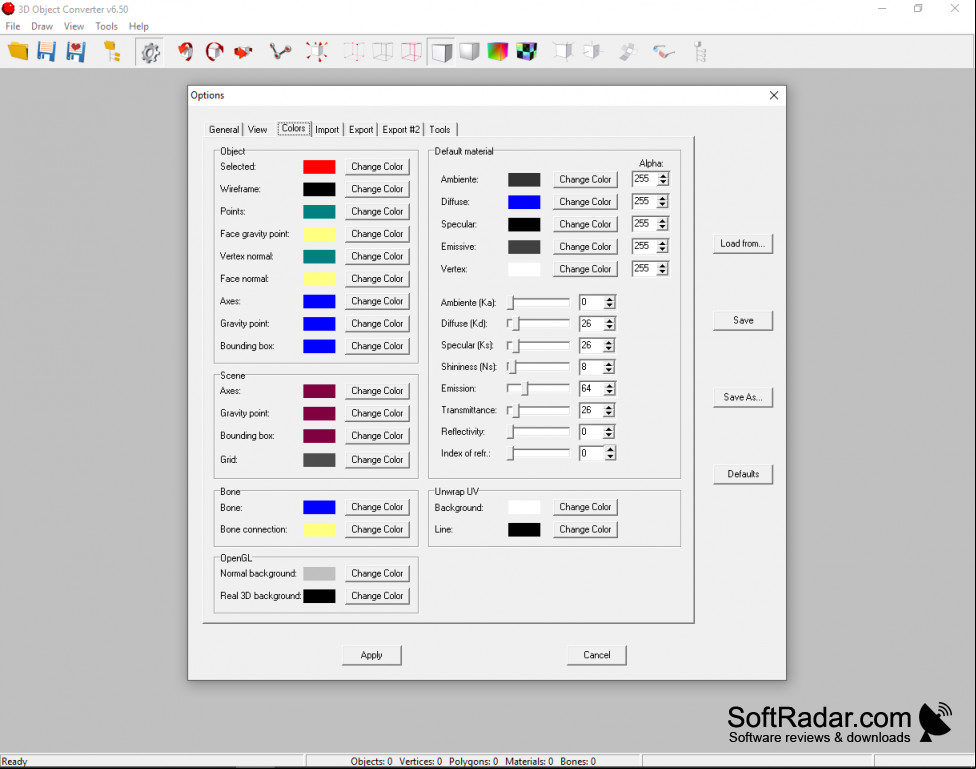This screenshot has width=976, height=769.
Task: Click the gray Grid color swatch
Action: click(x=319, y=460)
